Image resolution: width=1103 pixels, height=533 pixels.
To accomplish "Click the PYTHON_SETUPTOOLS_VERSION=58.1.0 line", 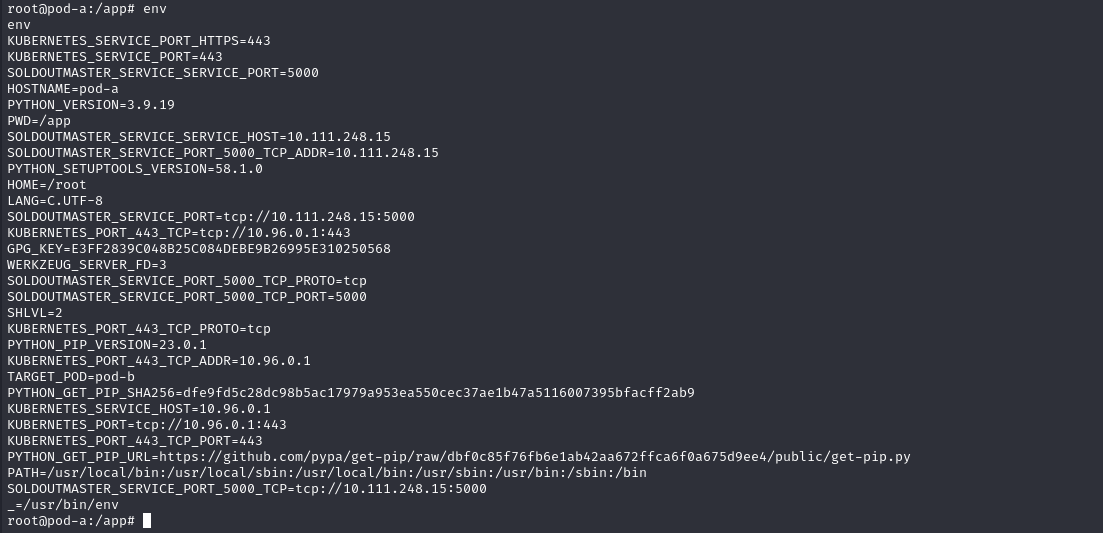I will pos(135,169).
